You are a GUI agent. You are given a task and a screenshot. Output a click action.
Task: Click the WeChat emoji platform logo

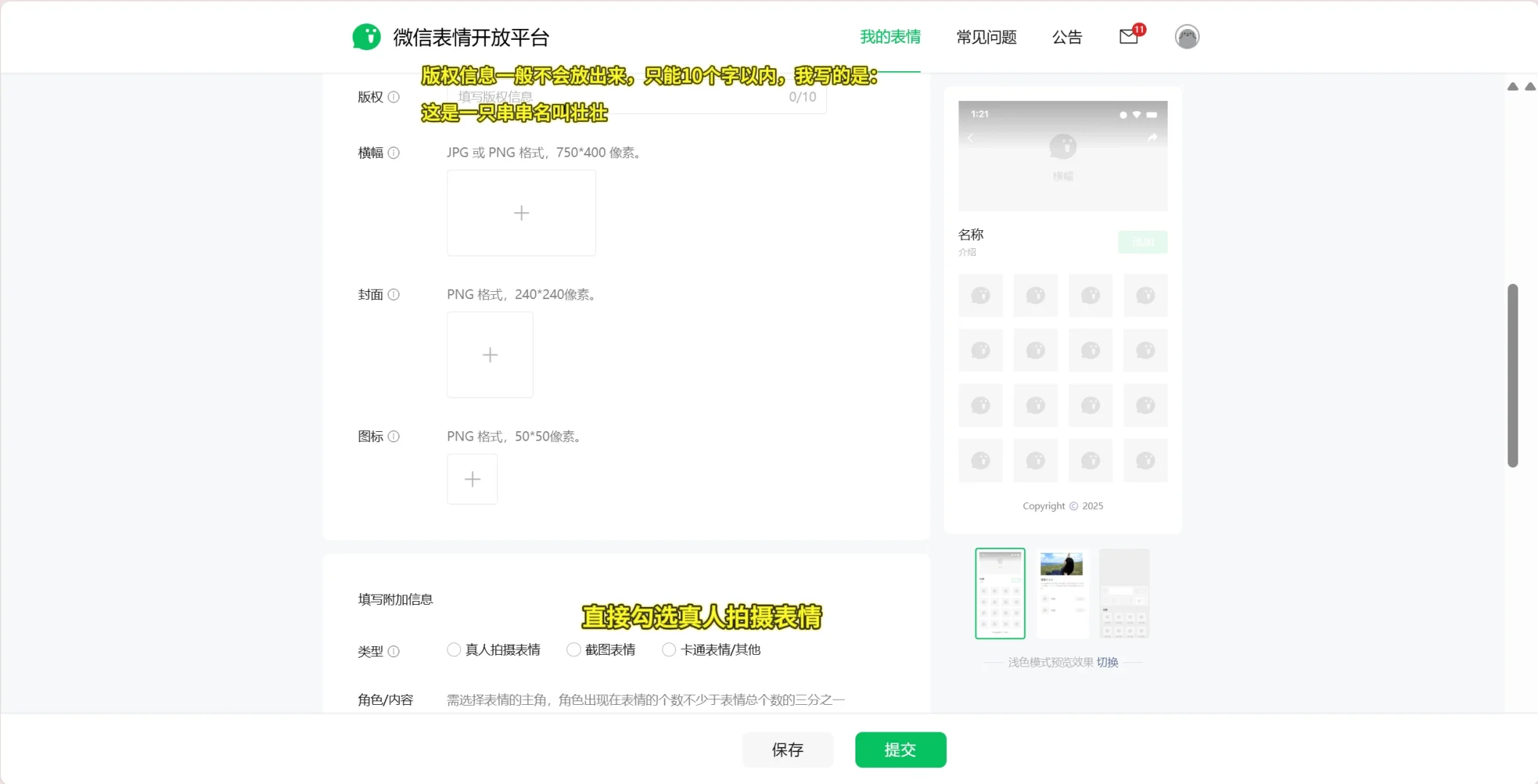[366, 36]
